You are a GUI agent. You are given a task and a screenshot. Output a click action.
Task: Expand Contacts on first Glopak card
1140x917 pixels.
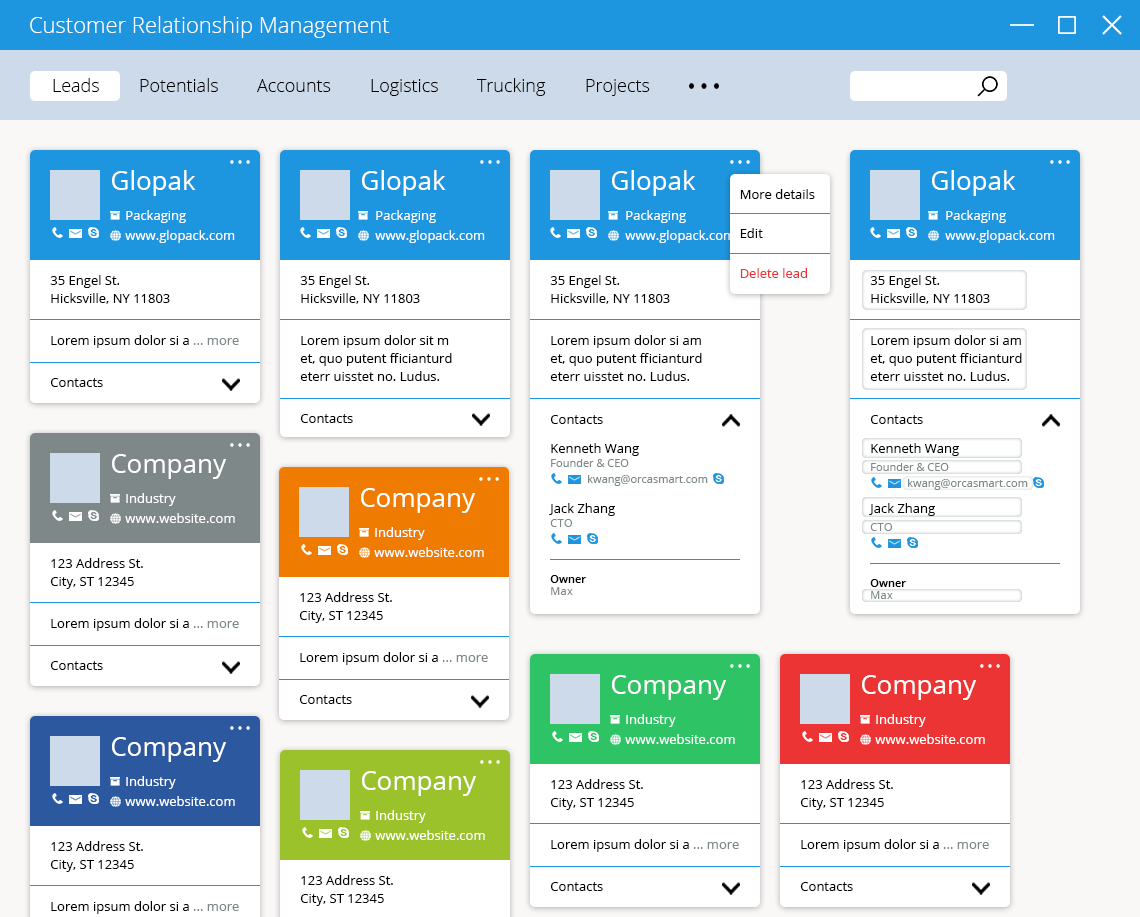coord(231,384)
